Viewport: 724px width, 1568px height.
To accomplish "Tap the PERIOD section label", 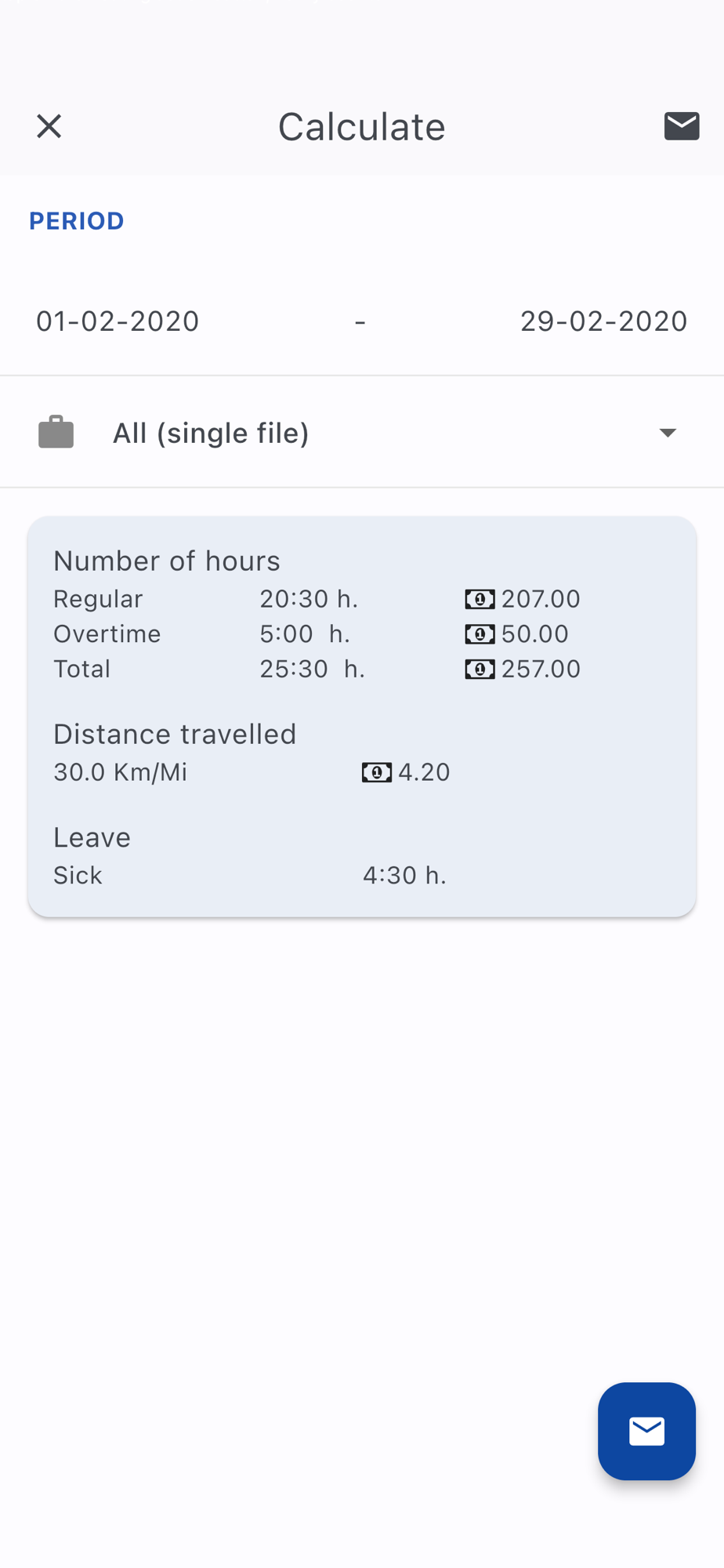I will coord(77,221).
